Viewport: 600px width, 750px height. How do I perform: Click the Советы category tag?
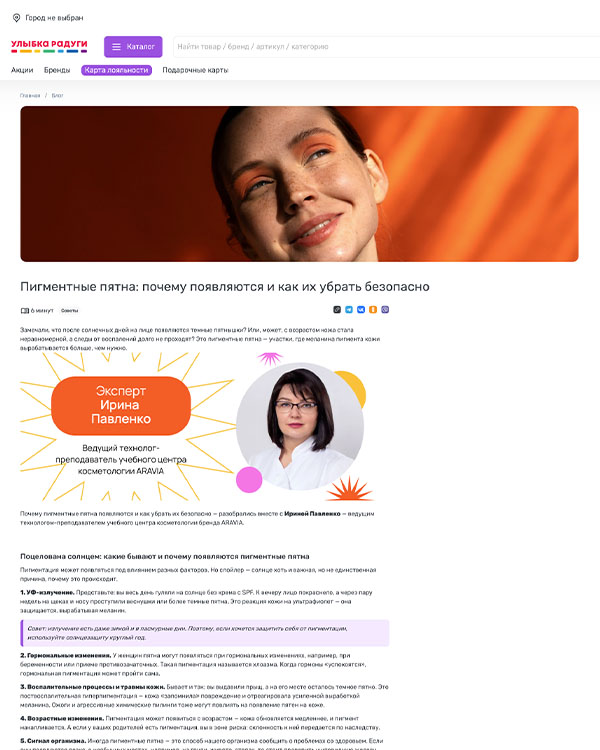[x=69, y=311]
